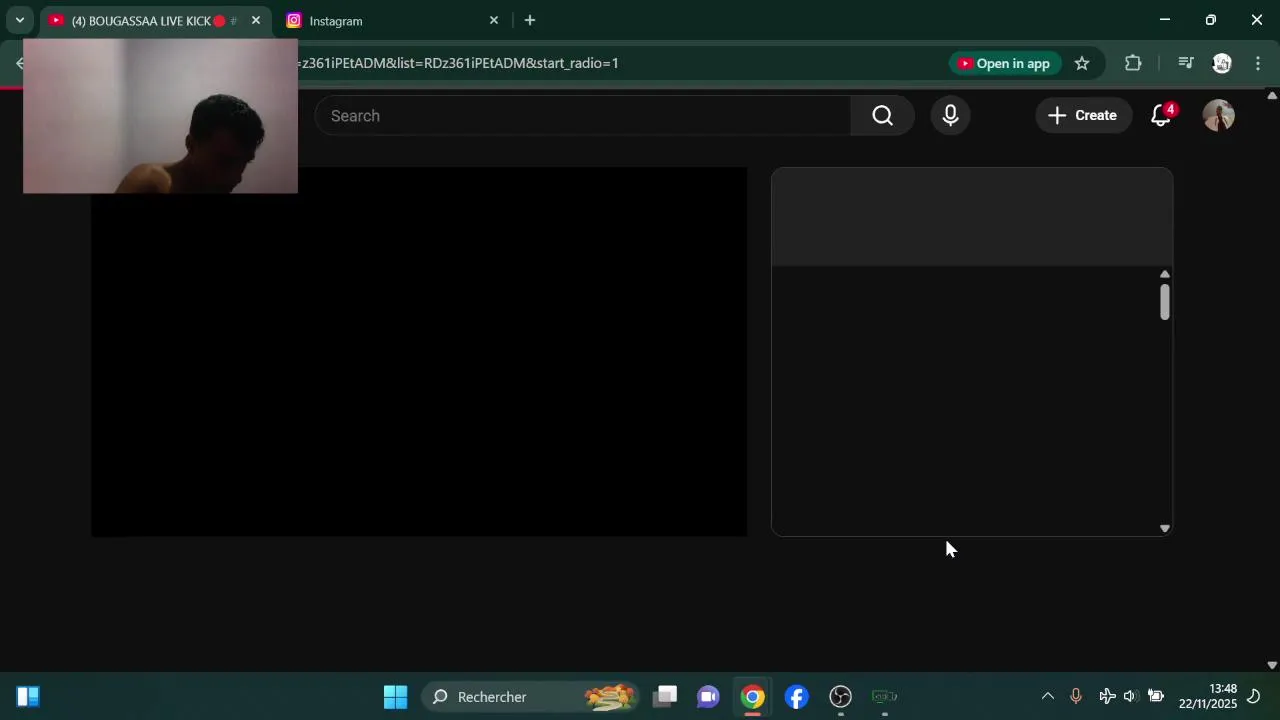Click the battery icon in system tray
The image size is (1280, 720).
1156,697
